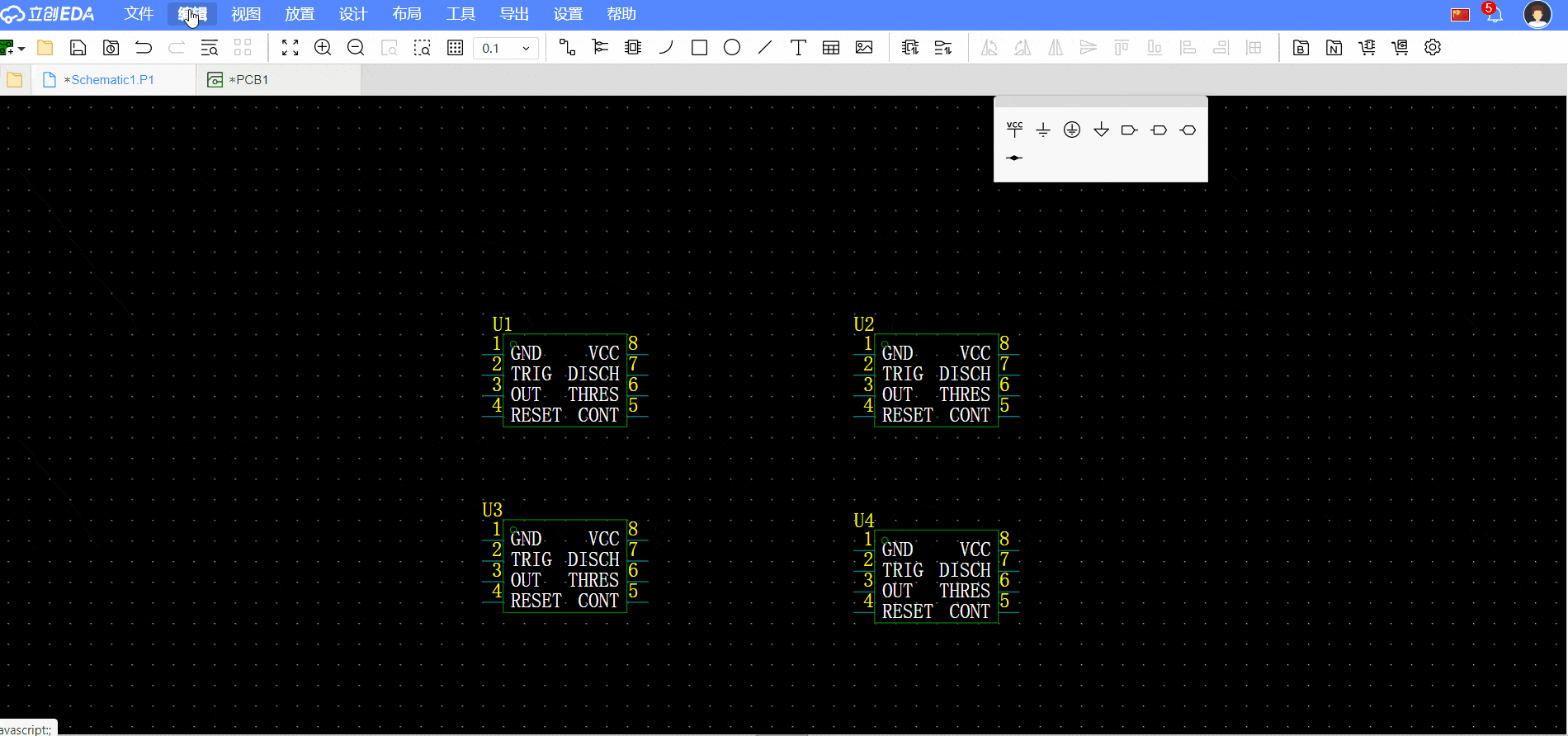
Task: Place a component with the chip icon
Action: (633, 48)
